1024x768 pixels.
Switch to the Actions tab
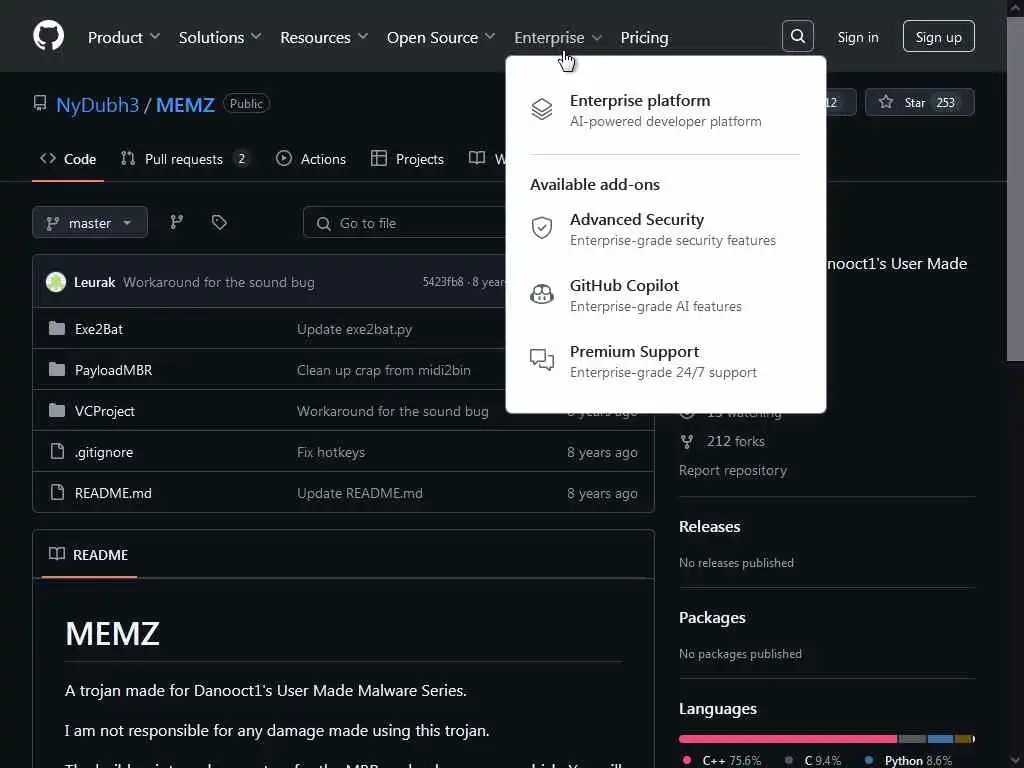click(x=311, y=159)
